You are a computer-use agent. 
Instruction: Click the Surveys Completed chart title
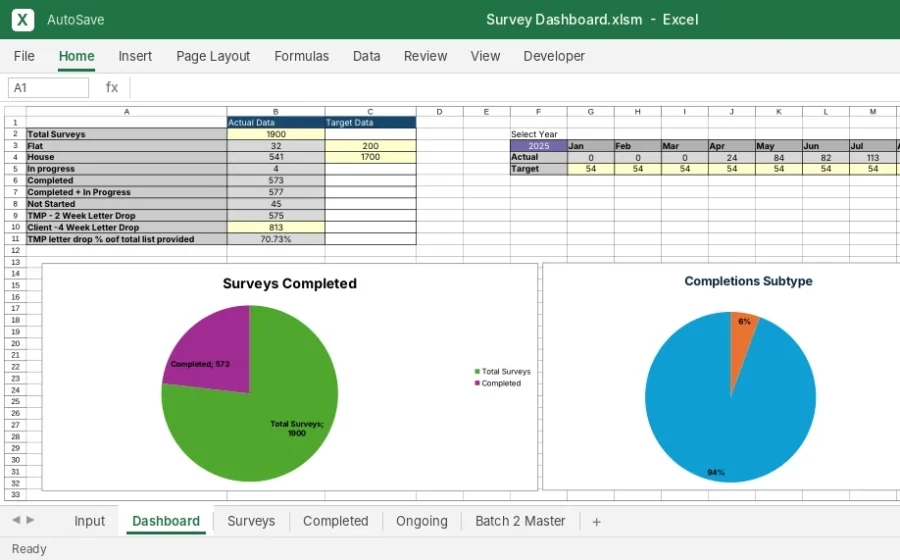[289, 283]
